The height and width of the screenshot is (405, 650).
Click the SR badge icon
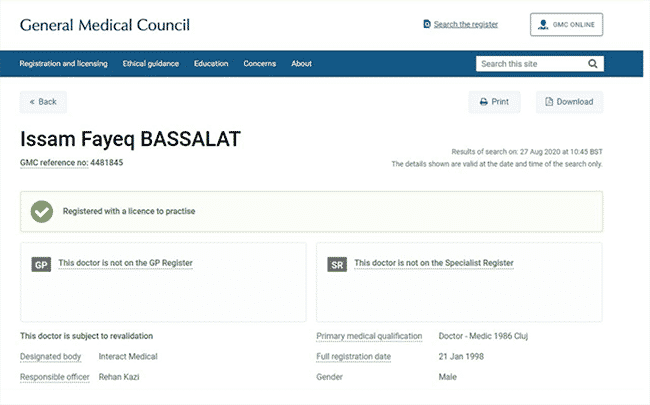[x=337, y=264]
